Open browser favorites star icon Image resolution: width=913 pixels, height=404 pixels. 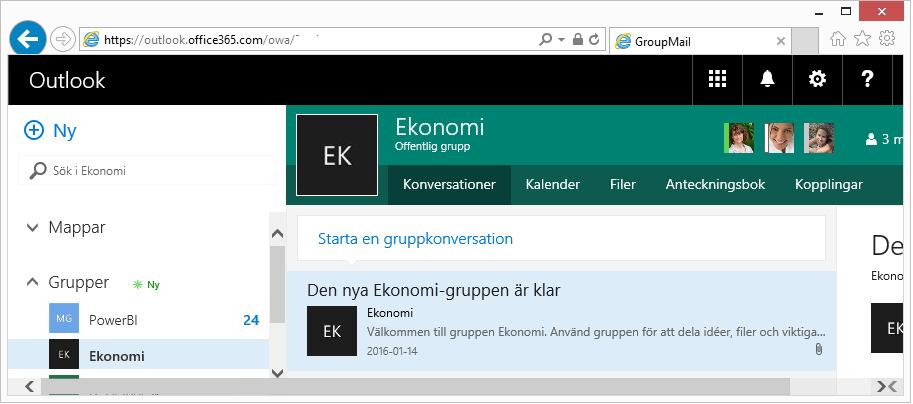pyautogui.click(x=862, y=38)
